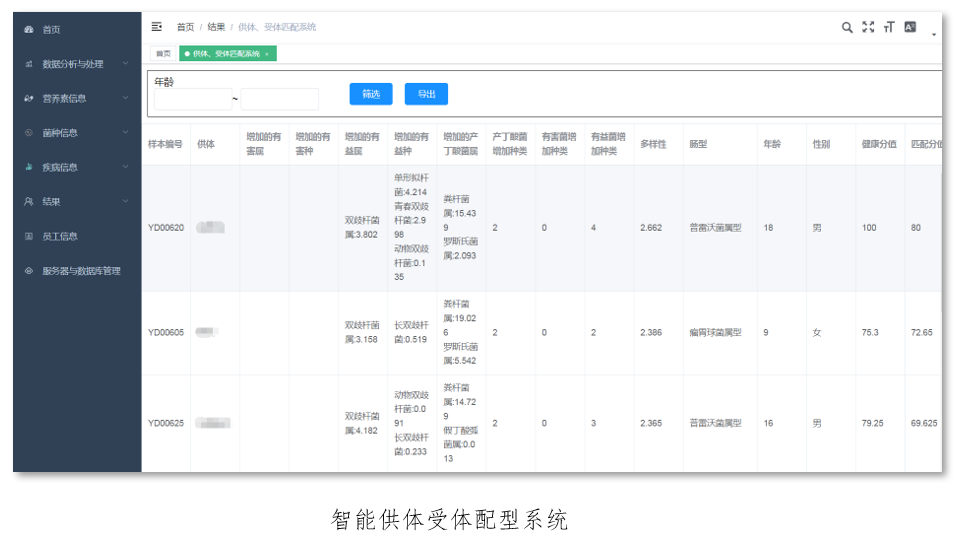Click the 普雷沃菌属型 cell in row YD00620
Screen dimensions: 964x550
coord(716,228)
